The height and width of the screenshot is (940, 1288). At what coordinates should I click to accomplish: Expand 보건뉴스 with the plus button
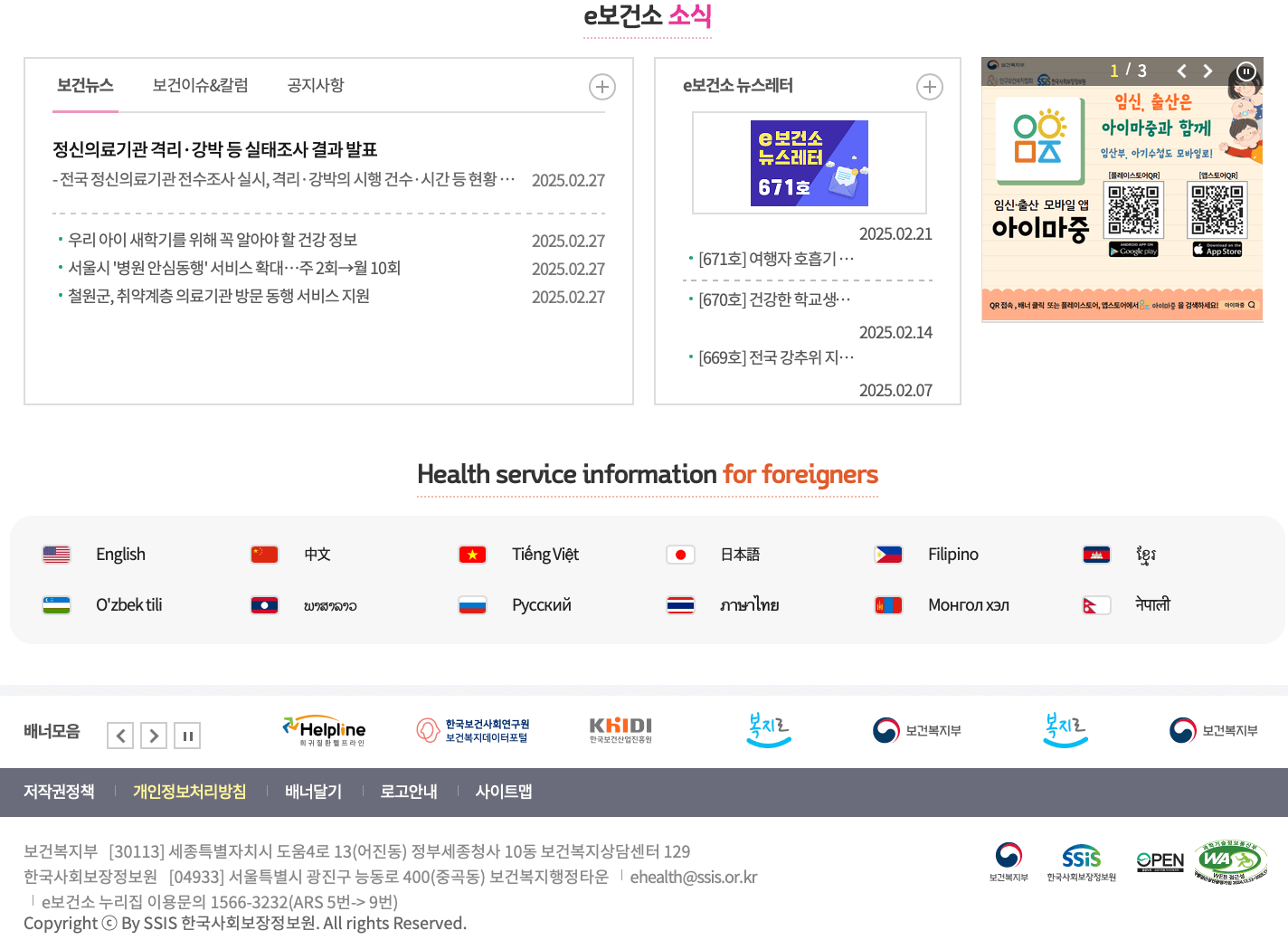tap(602, 86)
